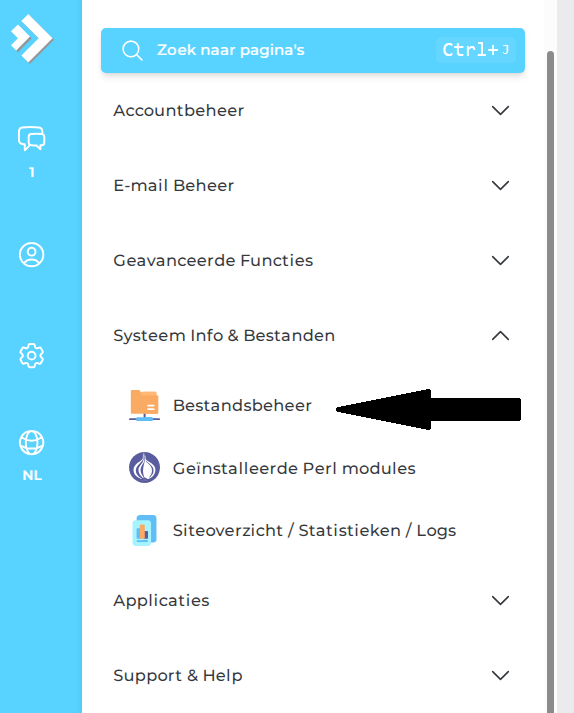
Task: Open Geïnstalleerde Perl modules link
Action: tap(294, 468)
